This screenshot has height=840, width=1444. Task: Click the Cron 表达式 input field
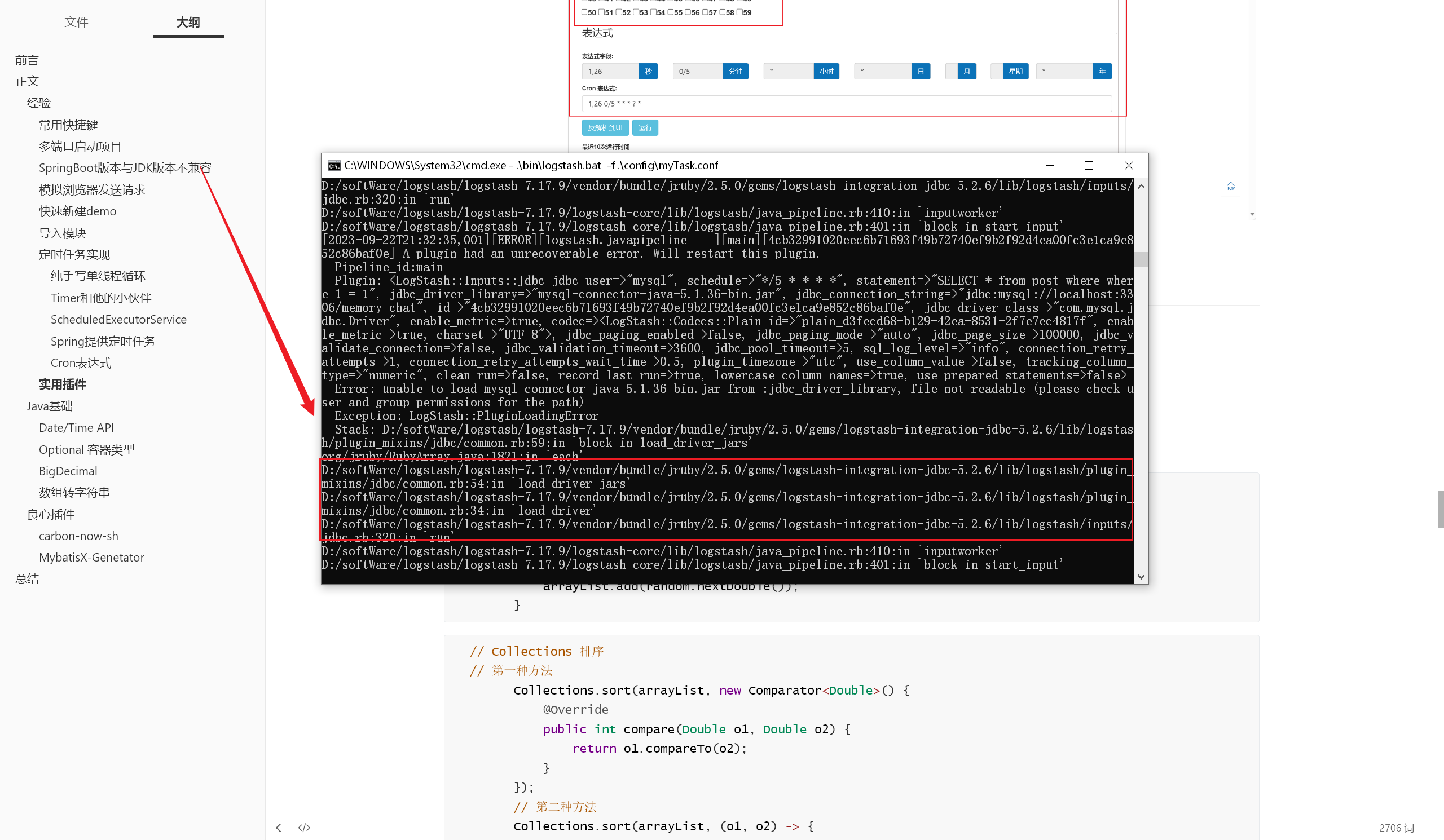[x=847, y=104]
